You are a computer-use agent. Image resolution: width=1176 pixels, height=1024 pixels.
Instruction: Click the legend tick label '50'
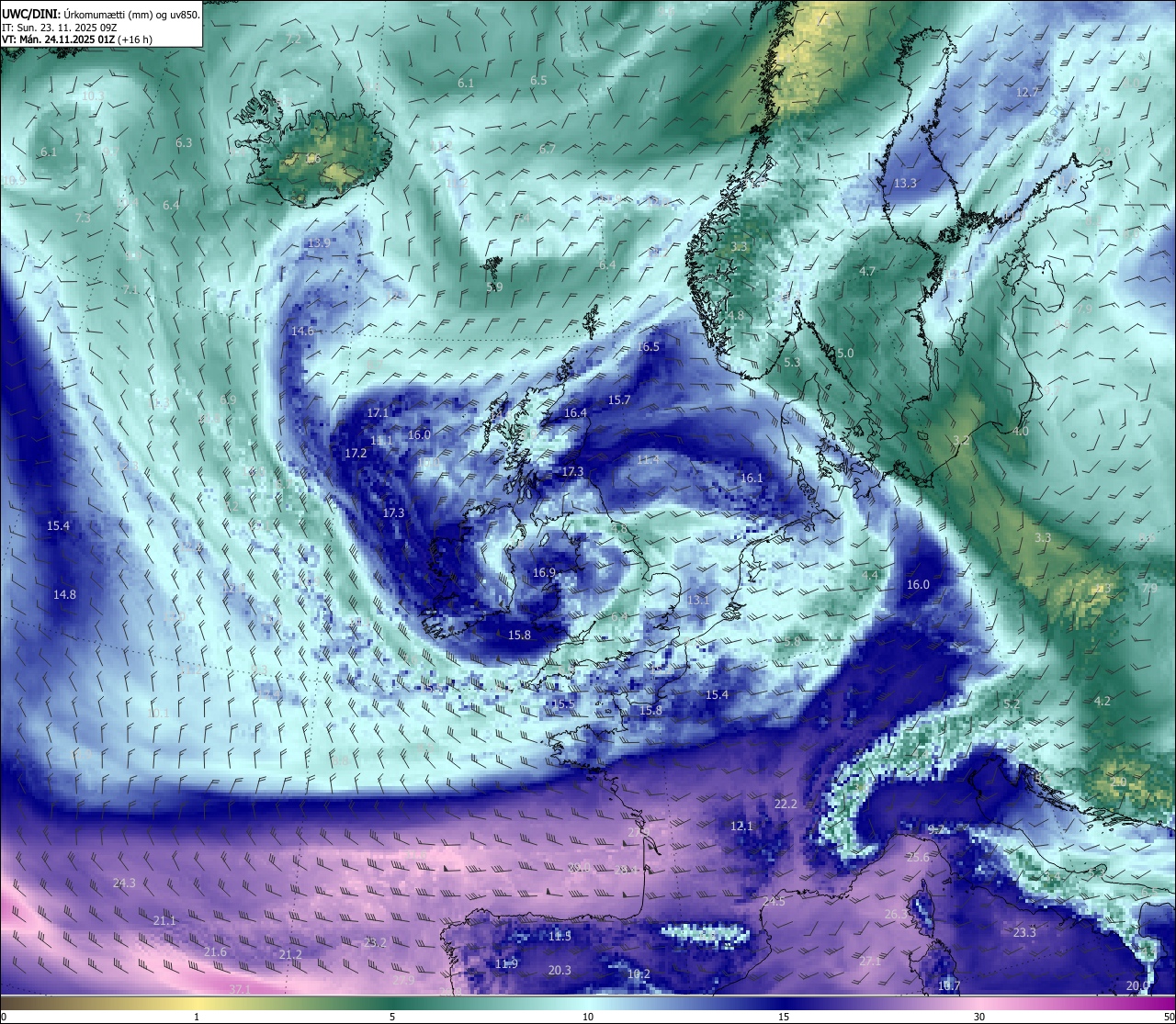pos(1169,1017)
